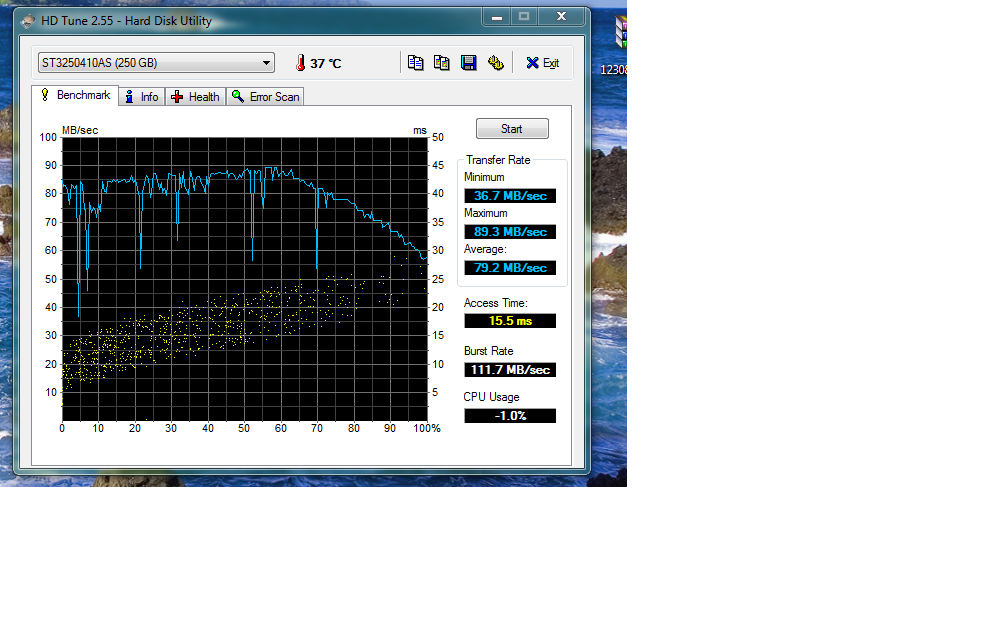Open the Health tab
Viewport: 1008px width, 630px height.
coord(196,97)
